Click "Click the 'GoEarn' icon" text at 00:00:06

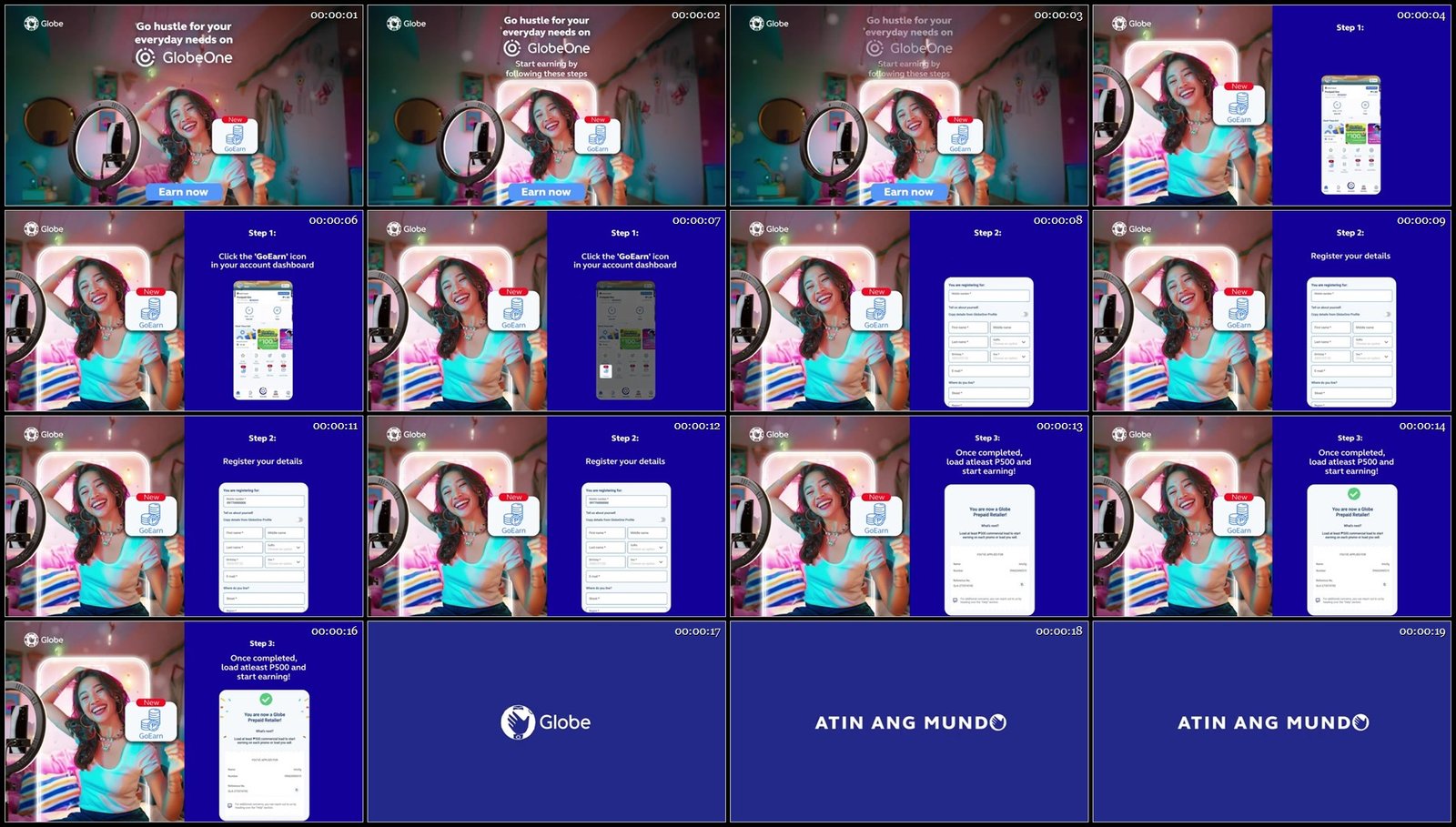pyautogui.click(x=262, y=257)
